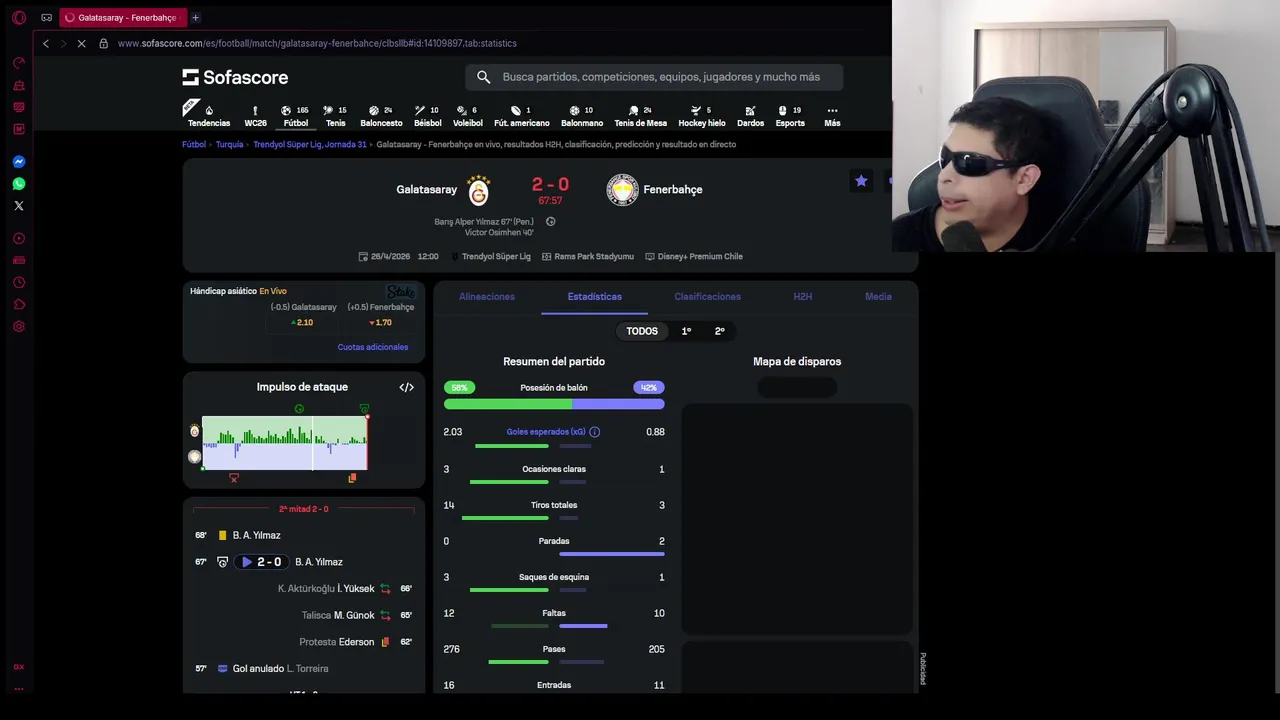The width and height of the screenshot is (1280, 720).
Task: Click the browser address bar URL
Action: tap(317, 44)
